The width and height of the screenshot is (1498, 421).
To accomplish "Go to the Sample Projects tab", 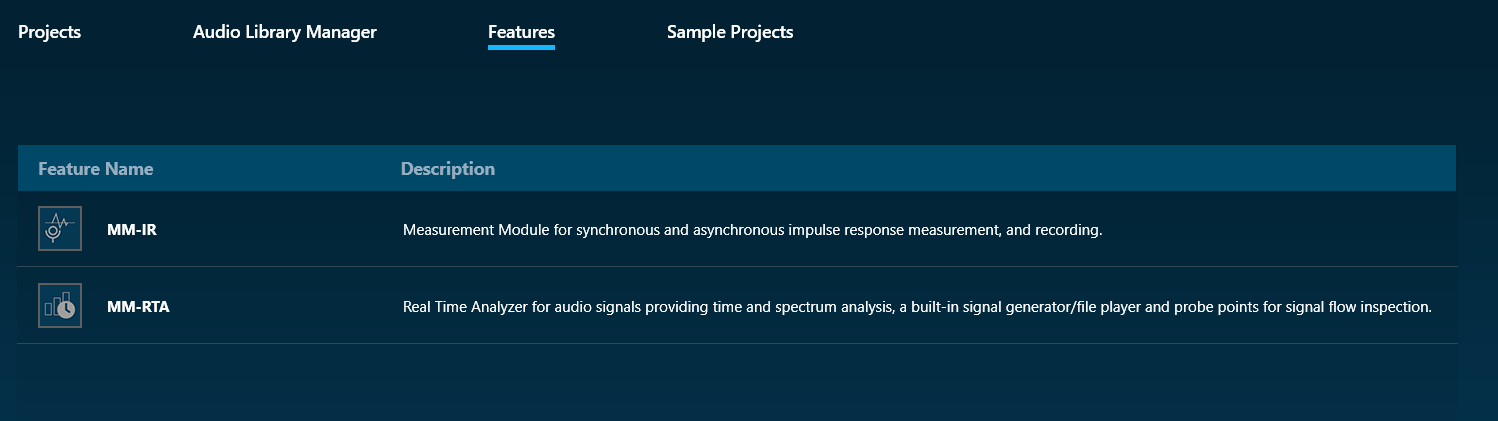I will click(730, 32).
